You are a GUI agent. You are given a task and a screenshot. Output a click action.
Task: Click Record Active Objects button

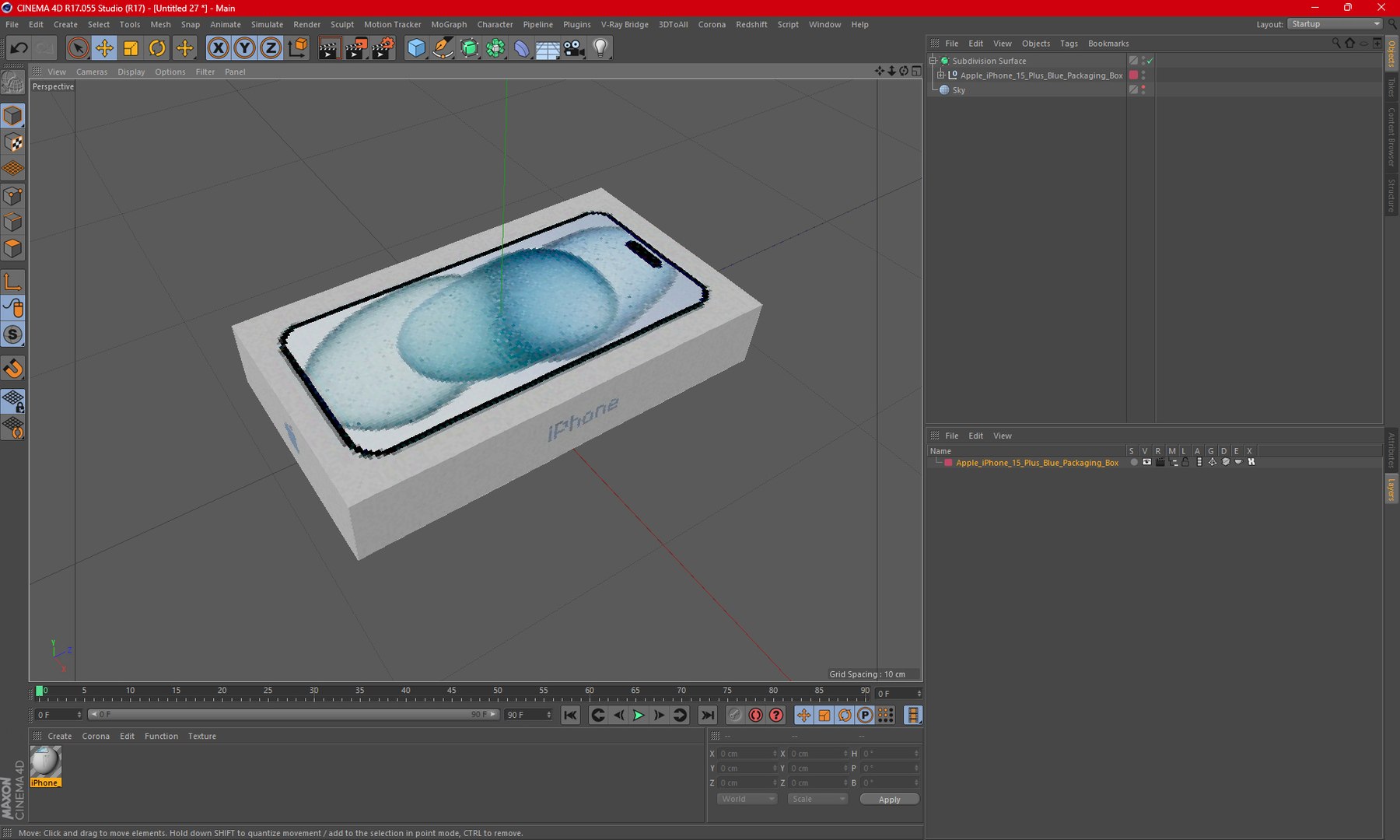click(x=735, y=715)
